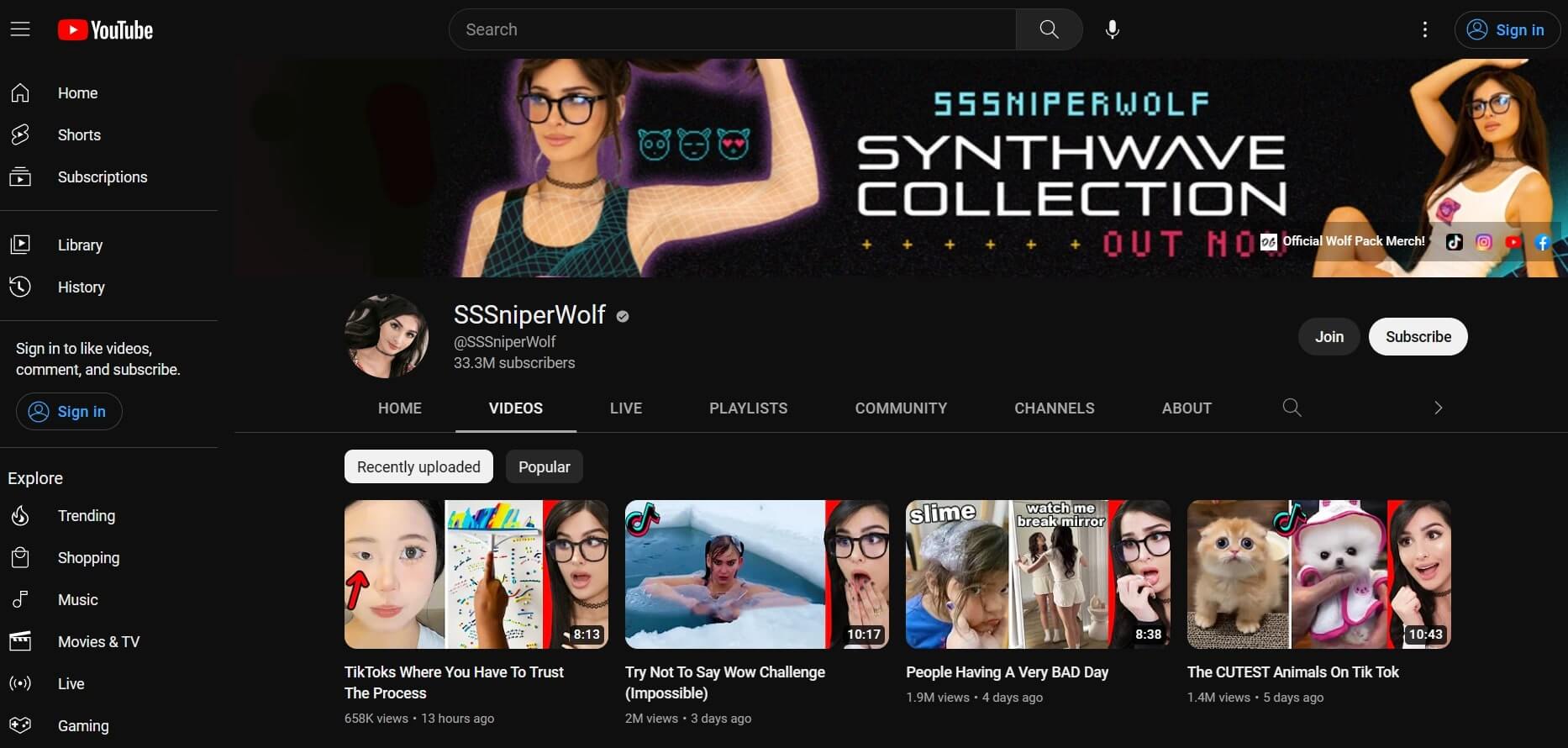Play the 8:13 video thumbnail
The width and height of the screenshot is (1568, 748).
pyautogui.click(x=476, y=574)
